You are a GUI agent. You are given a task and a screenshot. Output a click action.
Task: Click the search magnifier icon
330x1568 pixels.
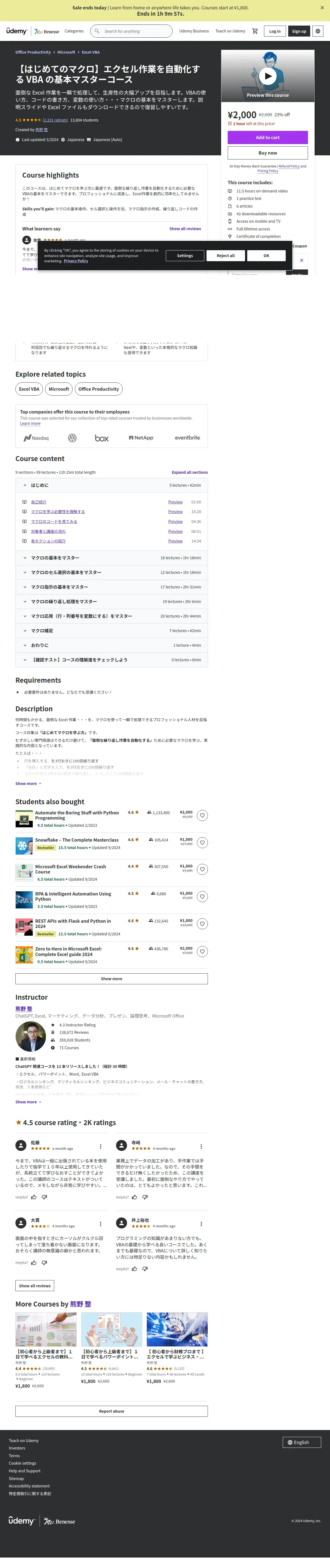point(97,31)
